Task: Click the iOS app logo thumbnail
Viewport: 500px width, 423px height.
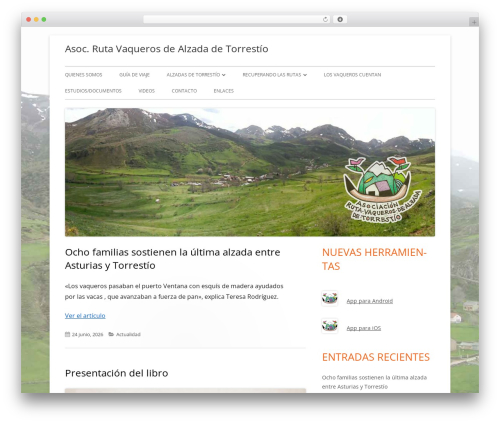Action: (330, 326)
